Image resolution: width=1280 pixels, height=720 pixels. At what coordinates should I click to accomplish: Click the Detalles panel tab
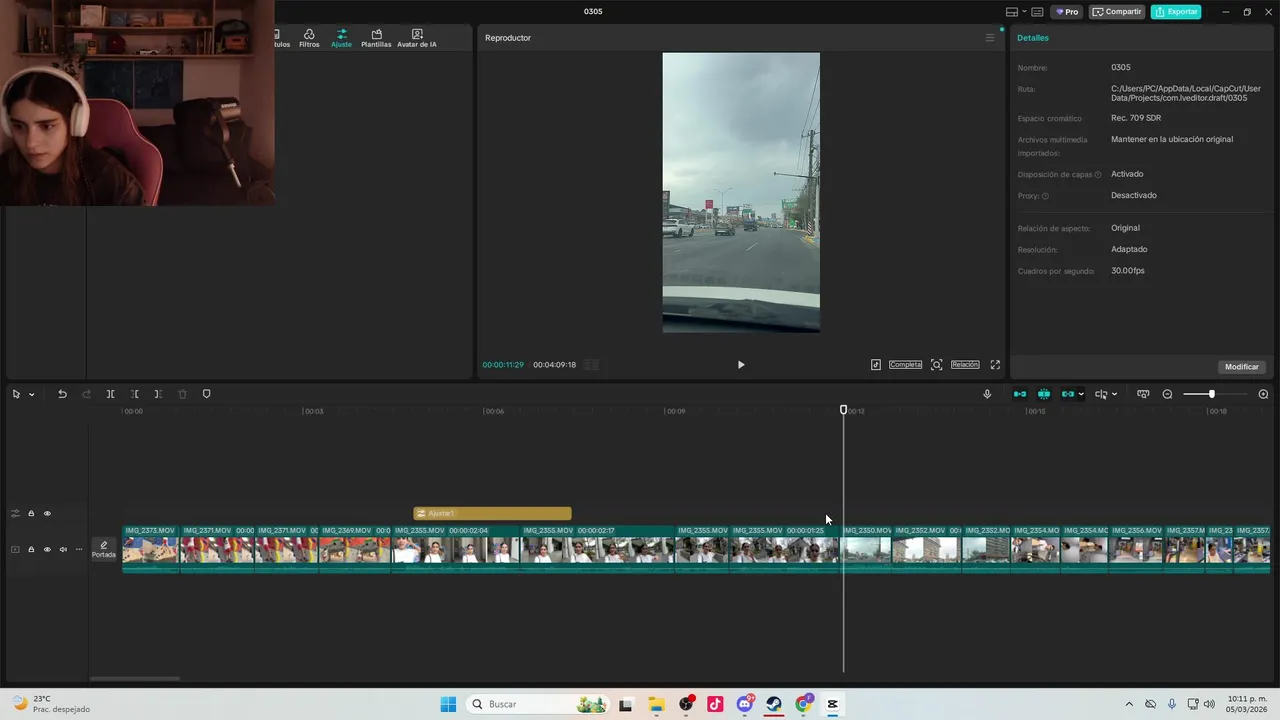[1033, 38]
